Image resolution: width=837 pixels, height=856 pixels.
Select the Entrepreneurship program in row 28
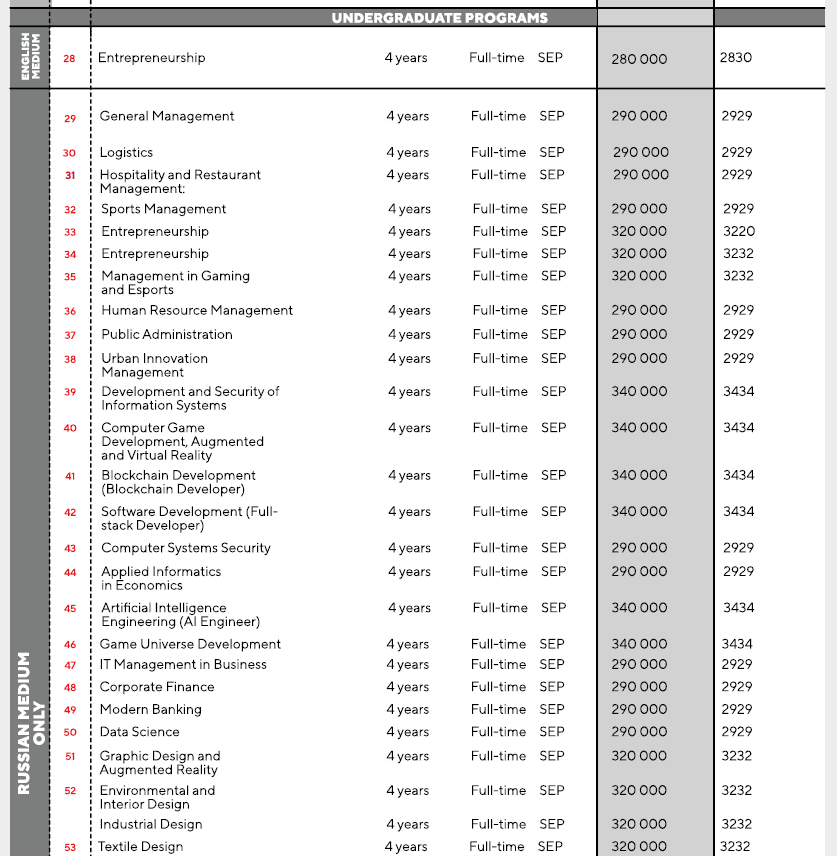pos(152,58)
